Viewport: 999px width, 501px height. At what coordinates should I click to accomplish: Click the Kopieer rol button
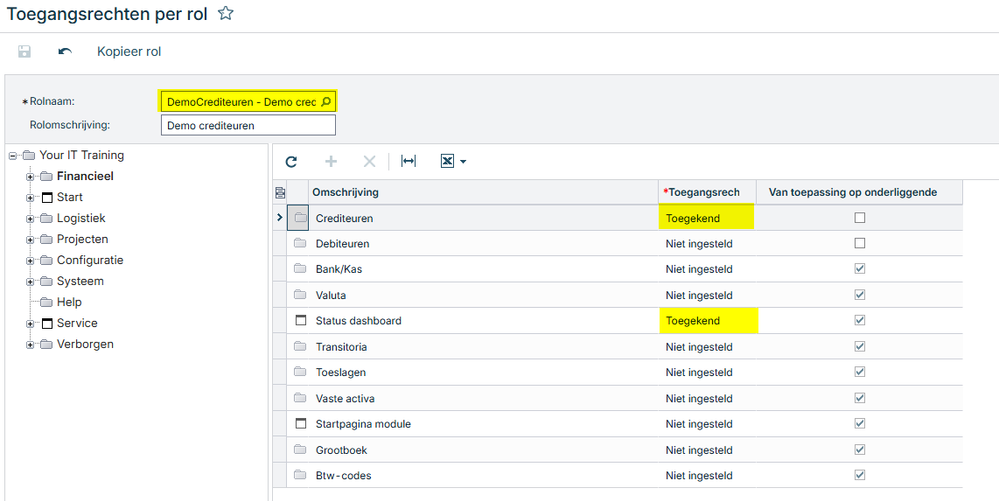coord(129,52)
